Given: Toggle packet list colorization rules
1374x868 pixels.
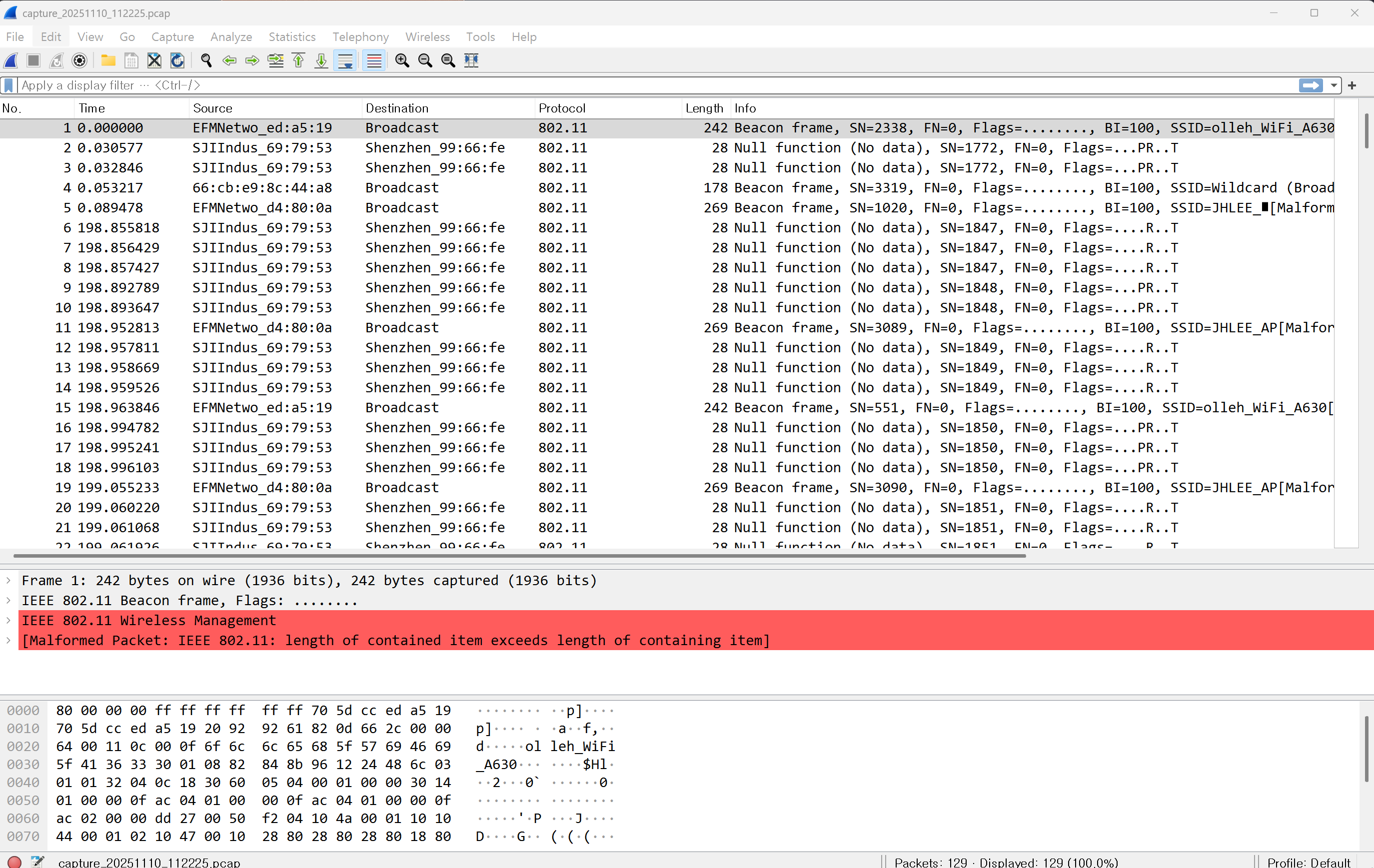Looking at the screenshot, I should click(374, 60).
